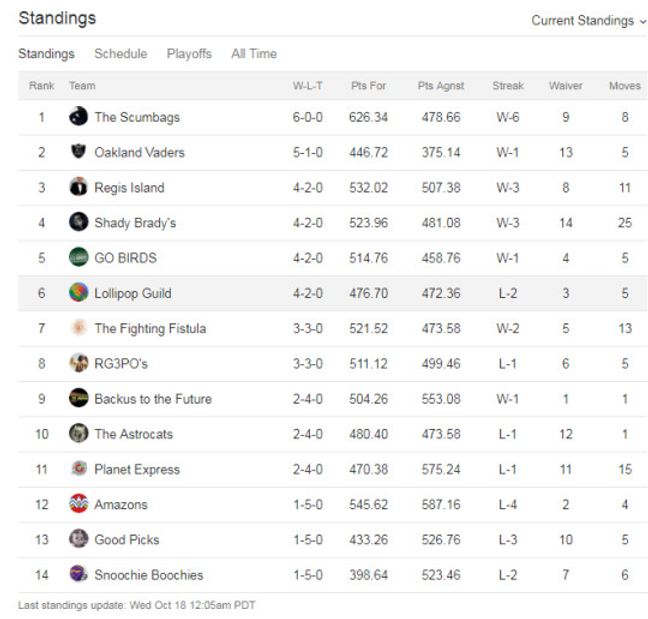Click Regis Island team avatar icon
This screenshot has width=648, height=619.
pyautogui.click(x=78, y=187)
